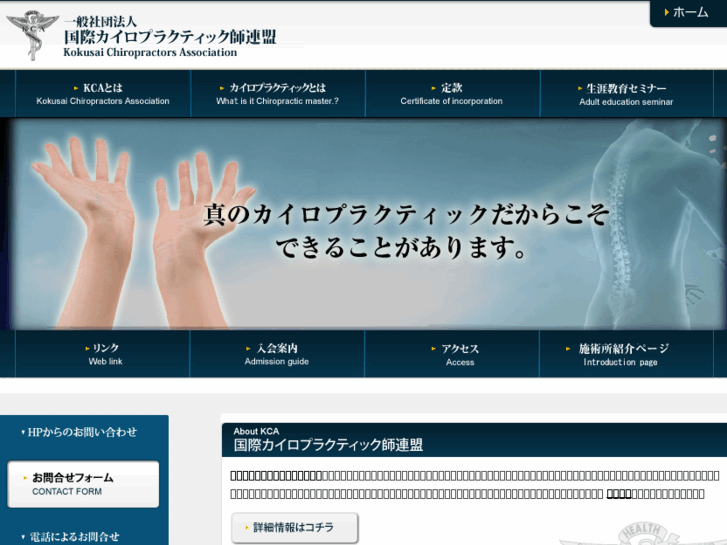Image resolution: width=727 pixels, height=545 pixels.
Task: Click the site title 国際カイロプラクティック師連盟
Action: click(x=170, y=37)
